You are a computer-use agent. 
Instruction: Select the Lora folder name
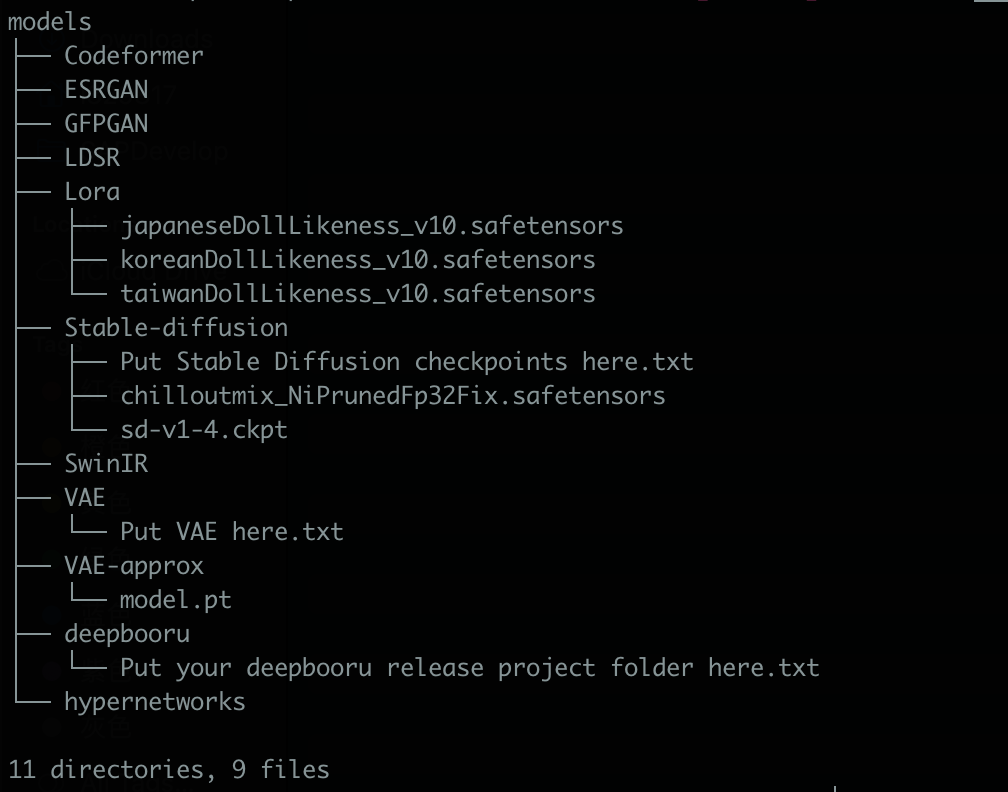click(92, 191)
